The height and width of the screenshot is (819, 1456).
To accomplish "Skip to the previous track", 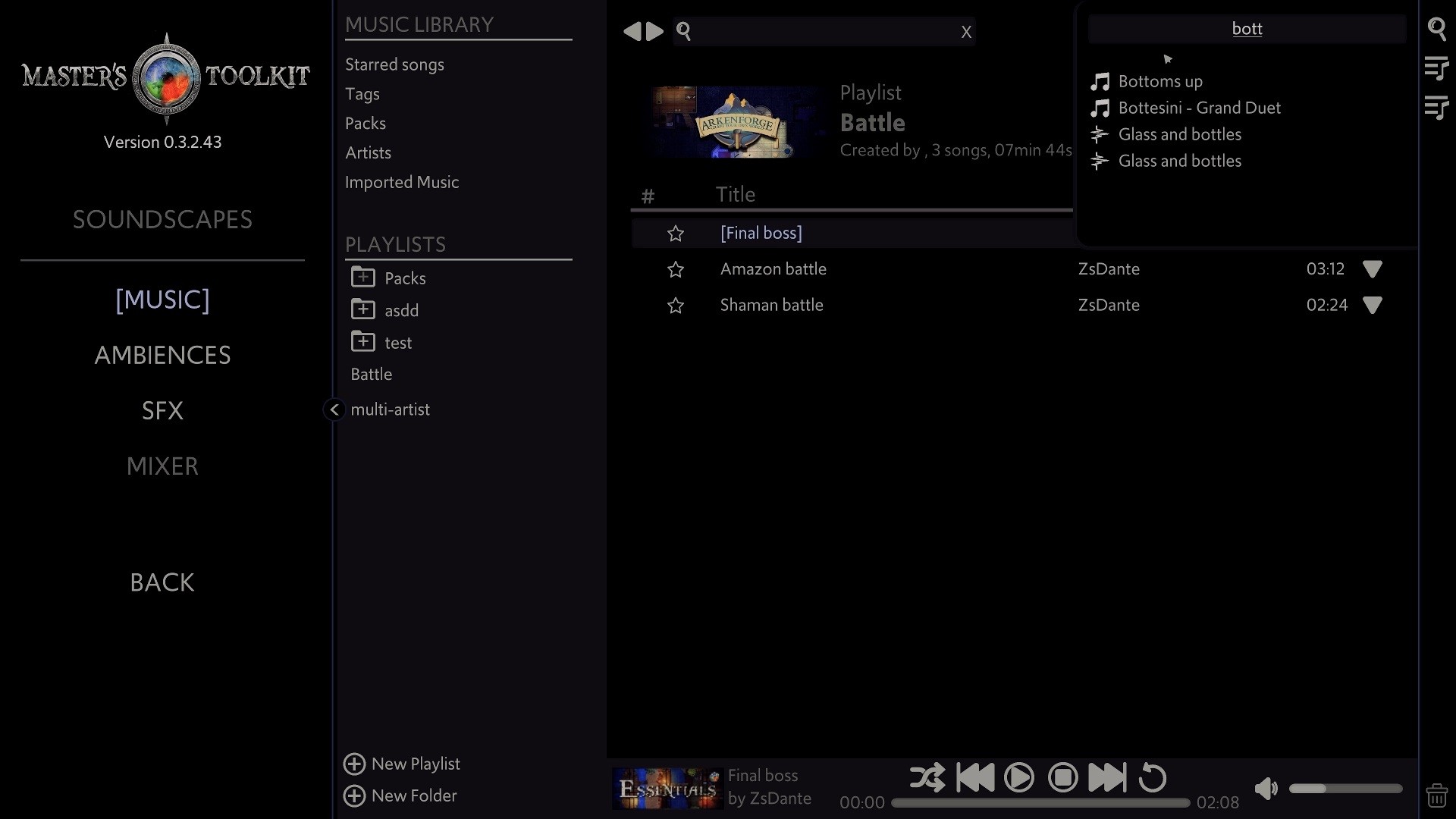I will point(974,777).
